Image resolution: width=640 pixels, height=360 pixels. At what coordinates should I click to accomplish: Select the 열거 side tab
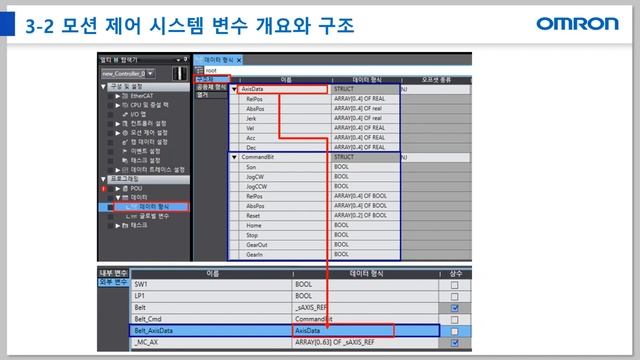click(211, 95)
